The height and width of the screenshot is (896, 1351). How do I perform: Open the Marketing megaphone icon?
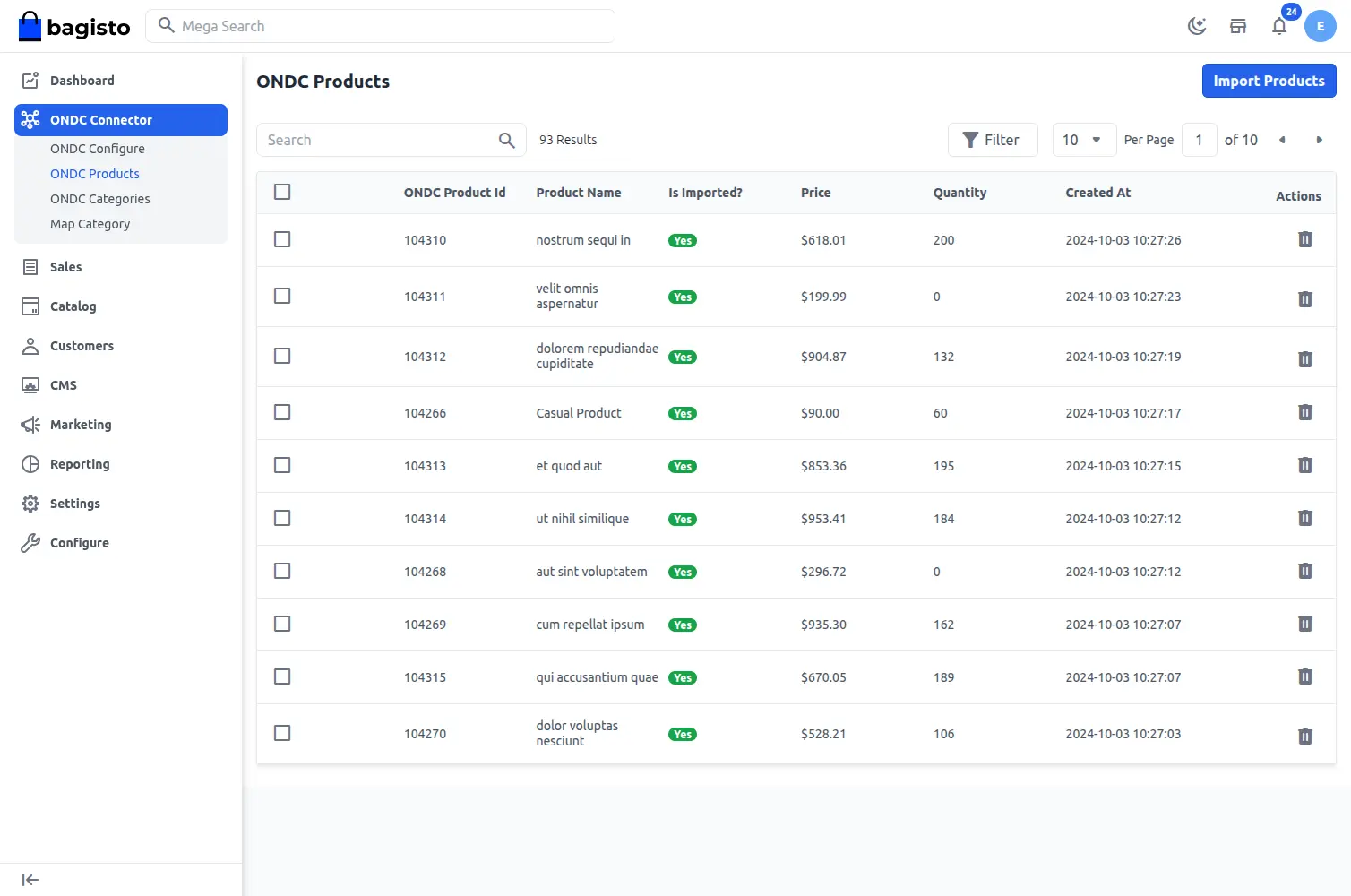(30, 424)
